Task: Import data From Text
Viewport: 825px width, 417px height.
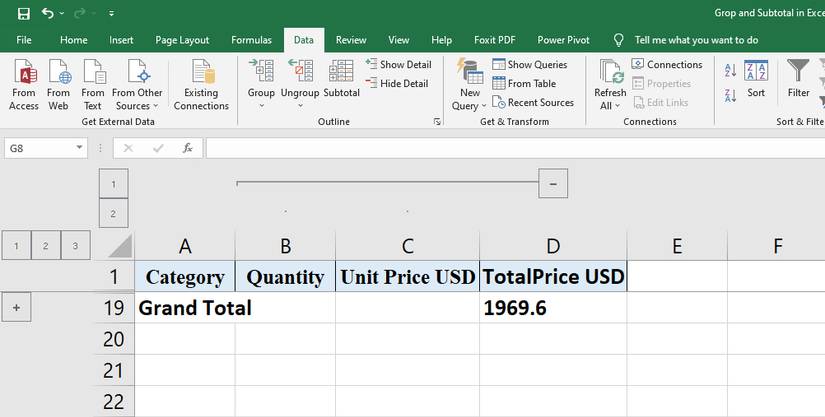Action: (93, 85)
